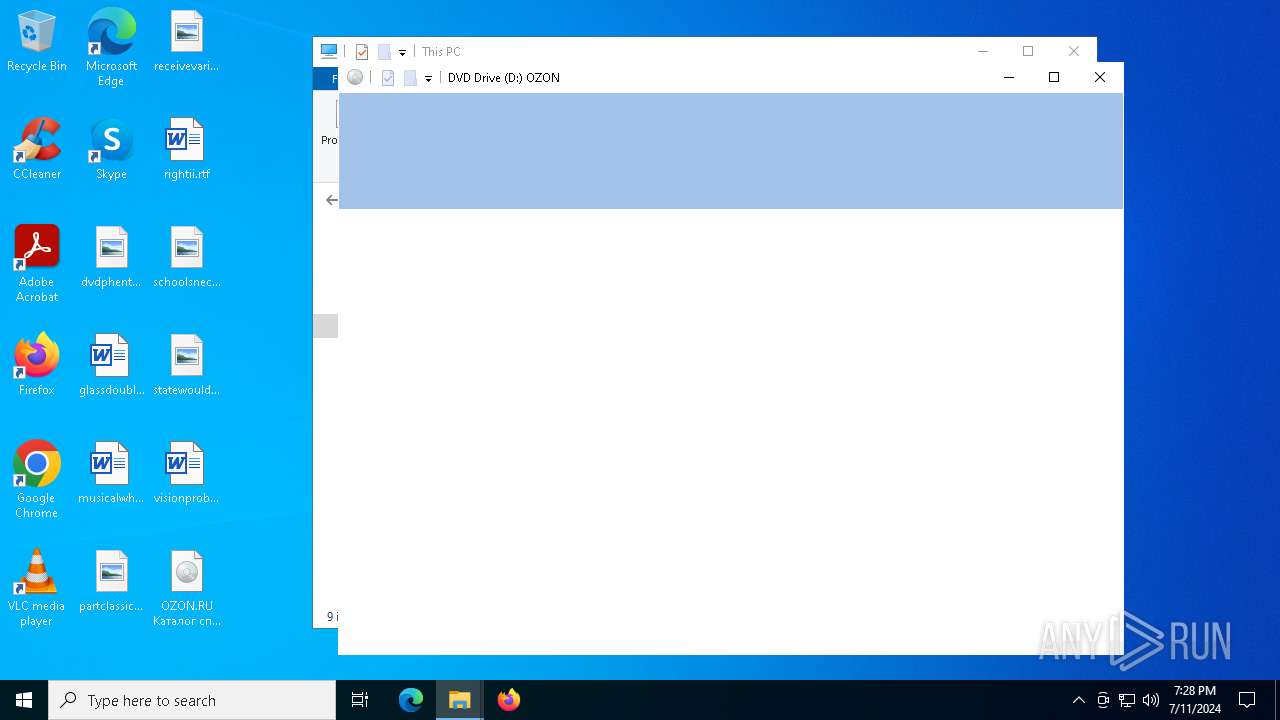Click the taskbar search box
Image resolution: width=1280 pixels, height=720 pixels.
192,700
